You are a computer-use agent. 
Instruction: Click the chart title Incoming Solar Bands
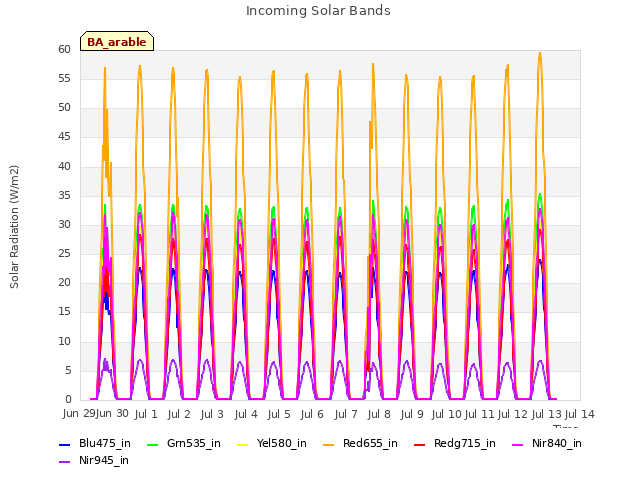click(x=318, y=11)
